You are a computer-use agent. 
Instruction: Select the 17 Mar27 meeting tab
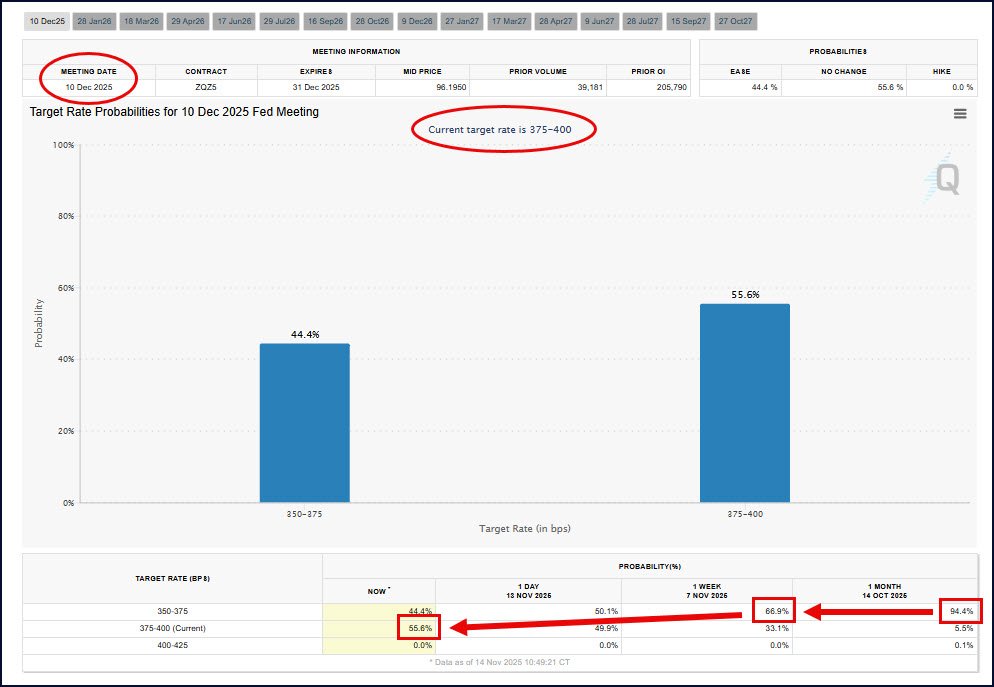click(509, 21)
